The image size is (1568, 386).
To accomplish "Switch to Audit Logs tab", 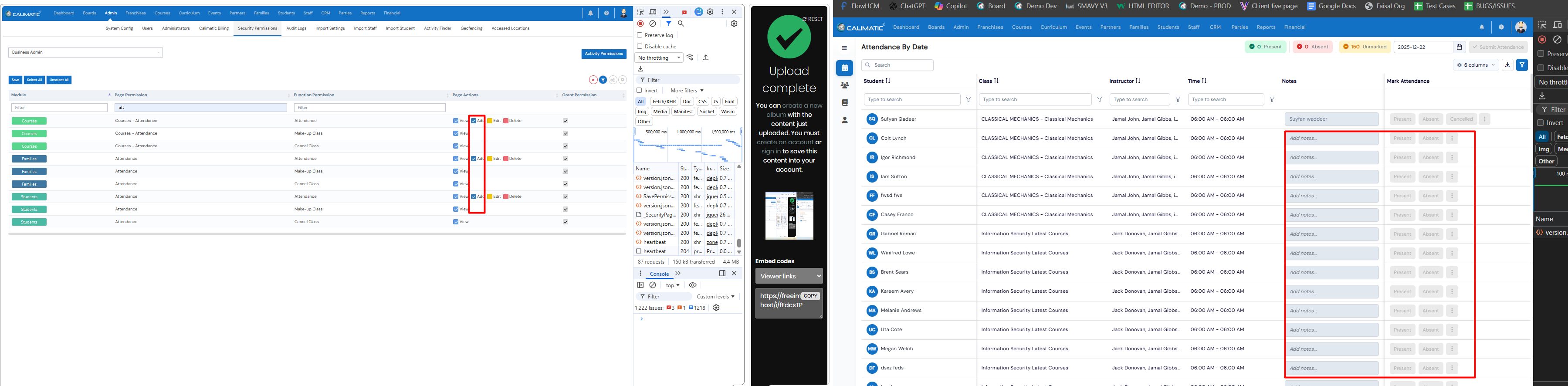I will point(296,28).
